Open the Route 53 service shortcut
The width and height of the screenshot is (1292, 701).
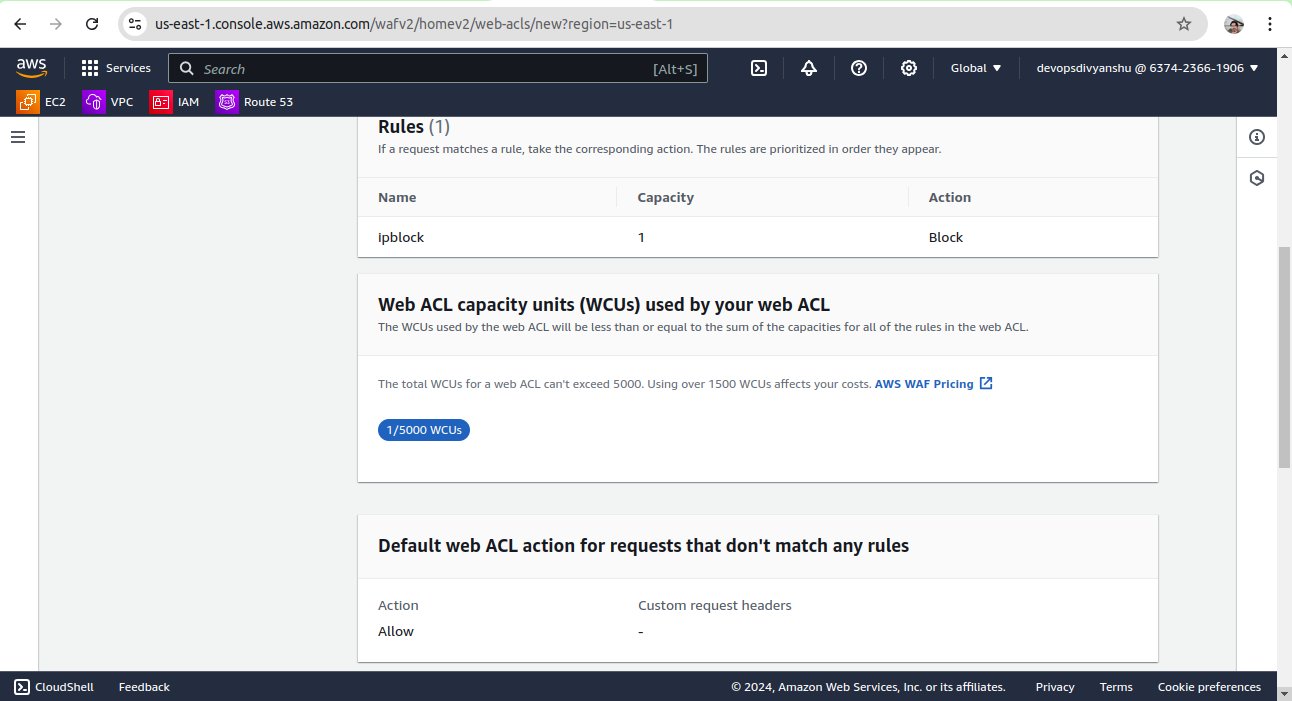(x=255, y=102)
